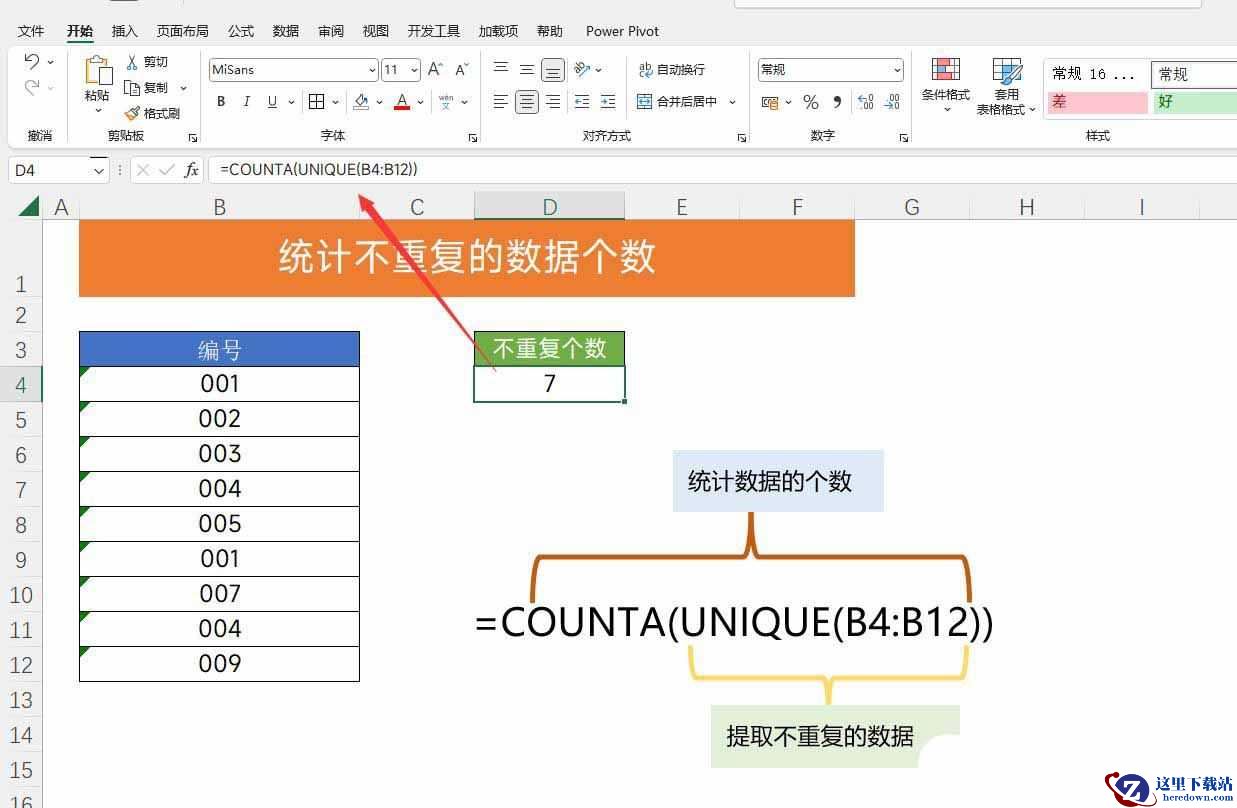Click the select-all corner triangle
Viewport: 1237px width, 808px height.
click(29, 207)
